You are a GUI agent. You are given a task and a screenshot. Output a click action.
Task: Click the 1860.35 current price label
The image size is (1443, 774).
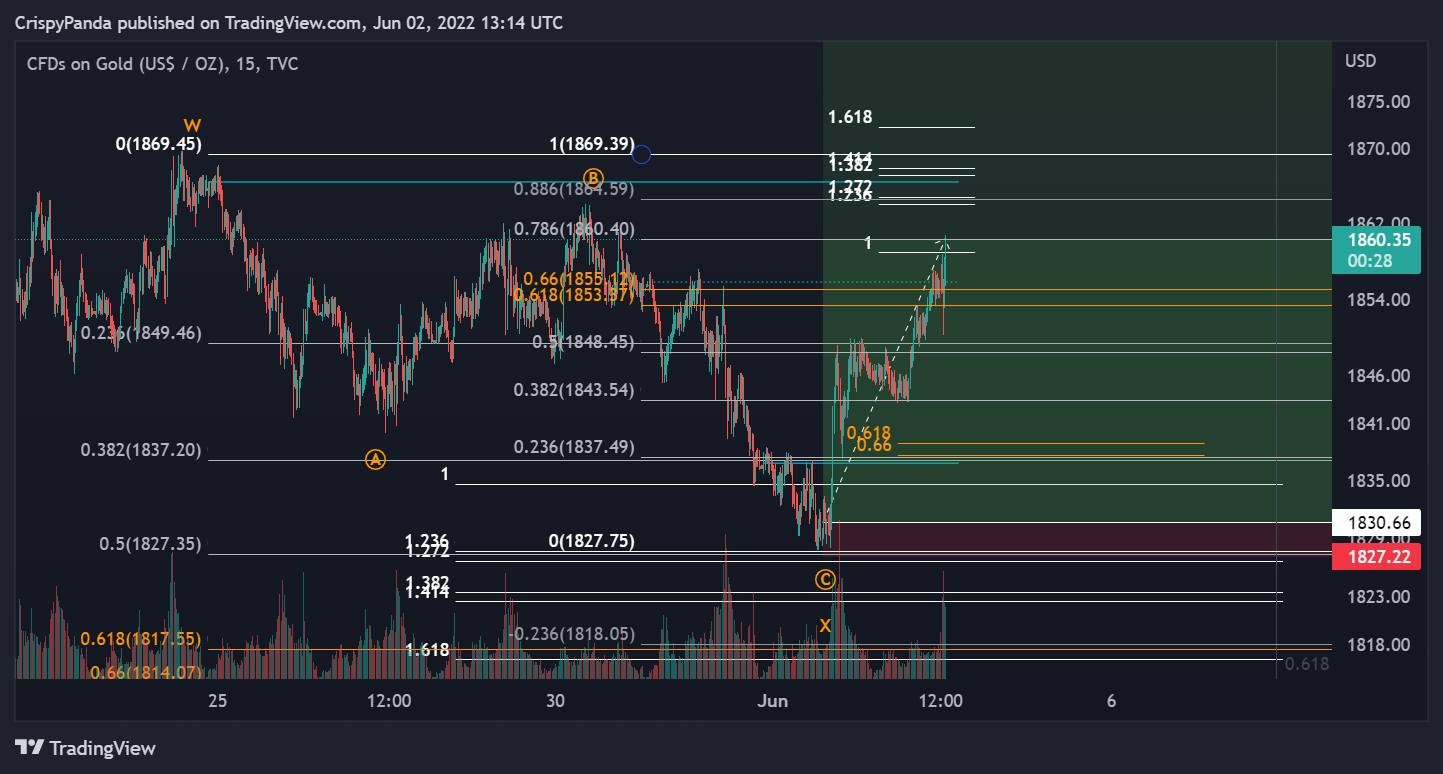coord(1377,250)
